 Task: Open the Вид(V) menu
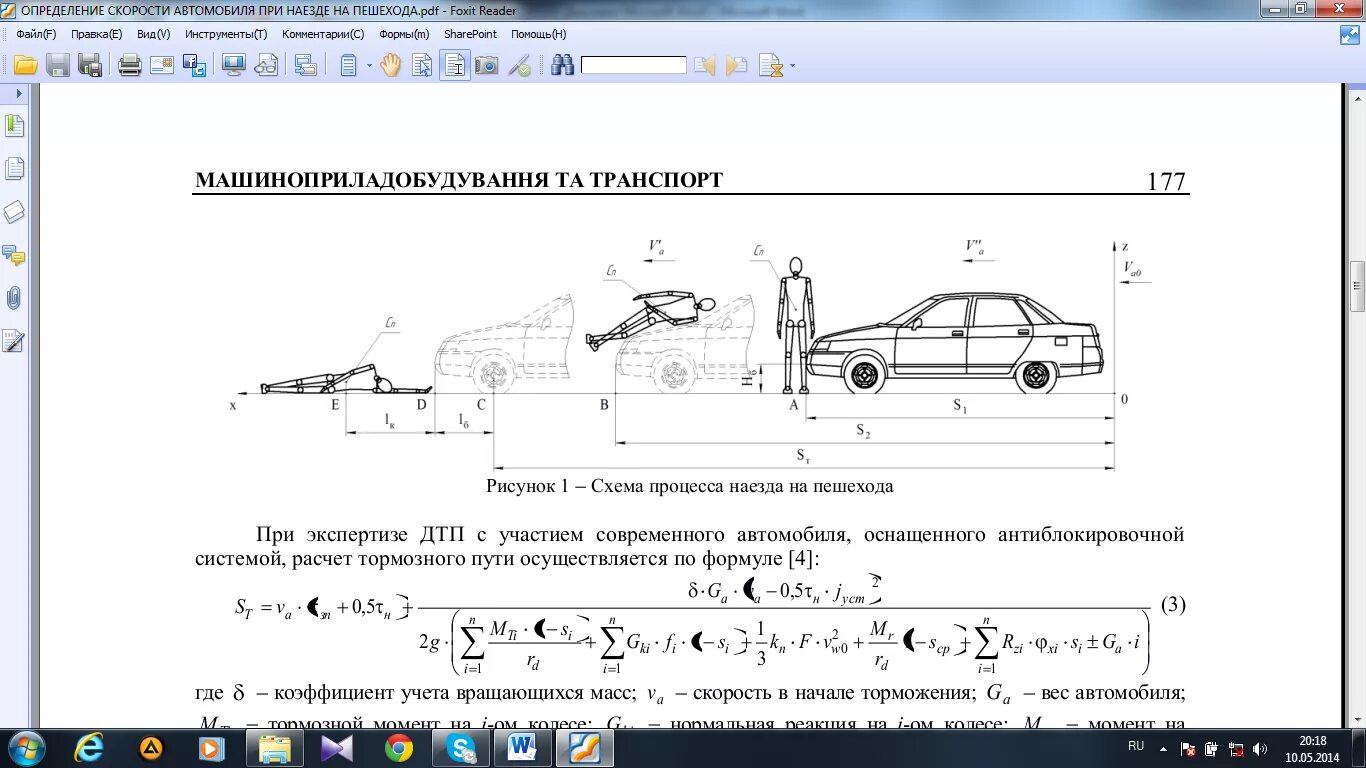pyautogui.click(x=154, y=33)
